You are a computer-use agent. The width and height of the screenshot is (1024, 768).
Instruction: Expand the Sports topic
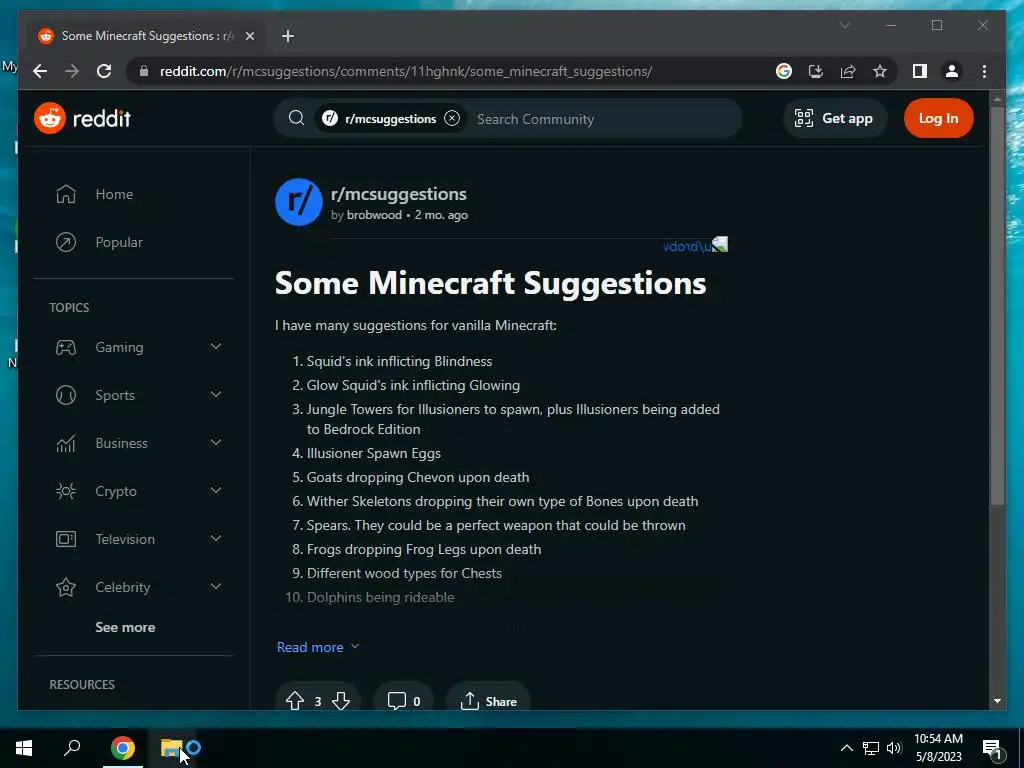point(216,394)
